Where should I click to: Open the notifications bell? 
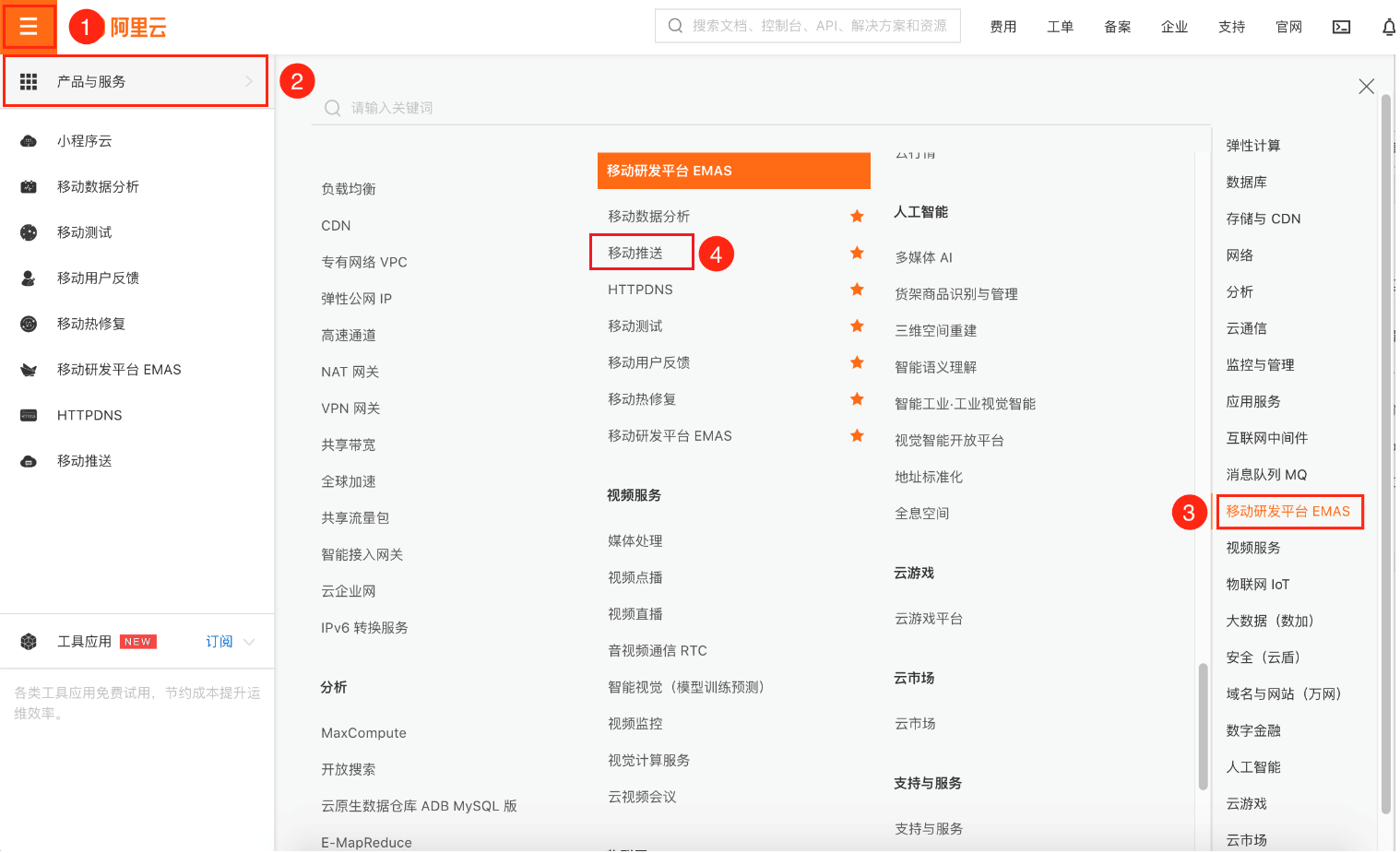point(1389,27)
